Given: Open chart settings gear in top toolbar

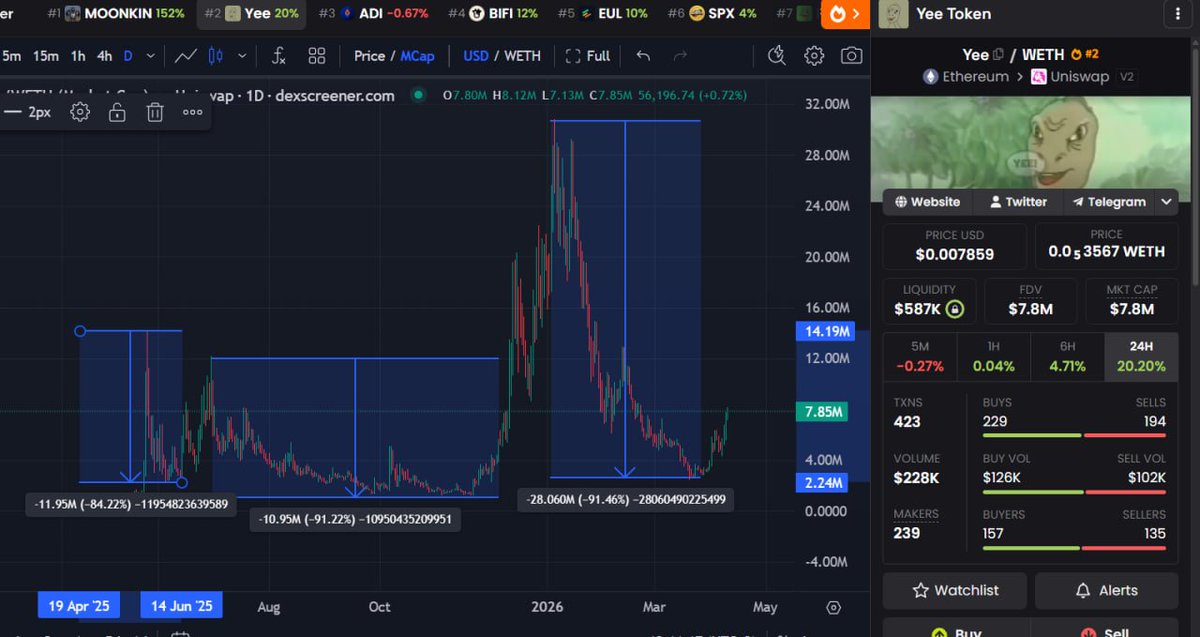Looking at the screenshot, I should [x=814, y=56].
